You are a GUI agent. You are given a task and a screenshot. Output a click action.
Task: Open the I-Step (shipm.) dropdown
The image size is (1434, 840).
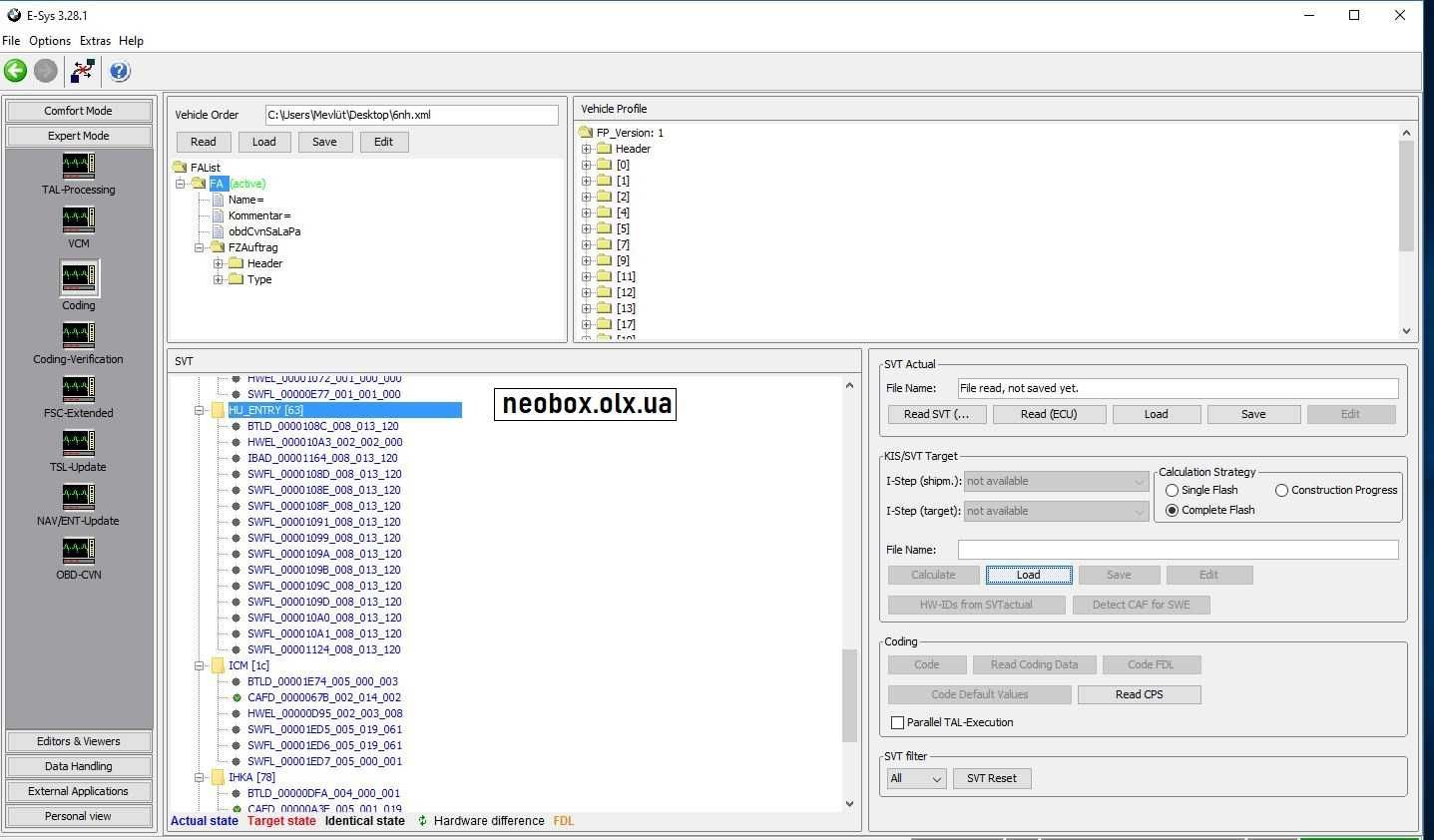[1056, 481]
